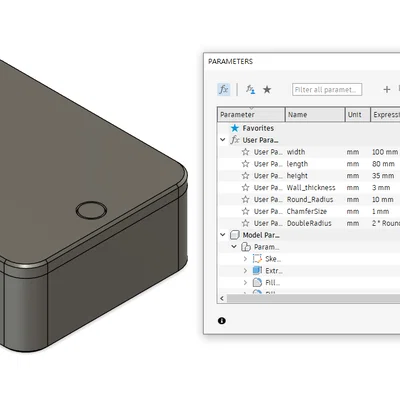Select the Wall_thickness name cell

(x=311, y=188)
